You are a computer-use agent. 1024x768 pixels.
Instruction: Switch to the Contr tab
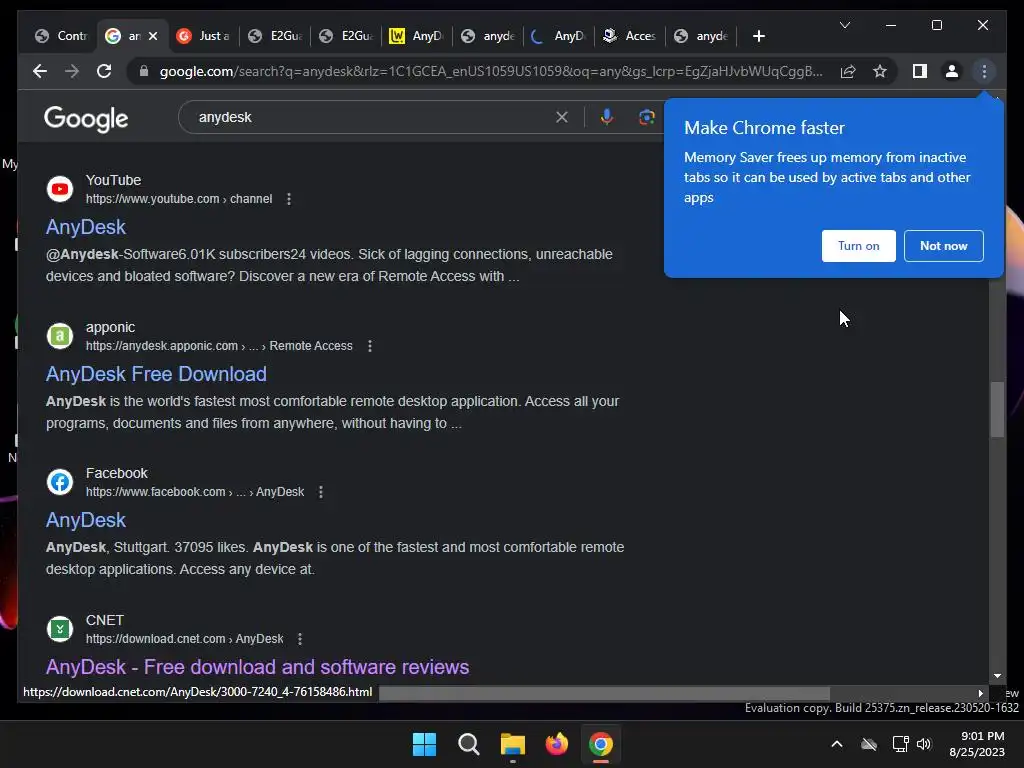(61, 36)
